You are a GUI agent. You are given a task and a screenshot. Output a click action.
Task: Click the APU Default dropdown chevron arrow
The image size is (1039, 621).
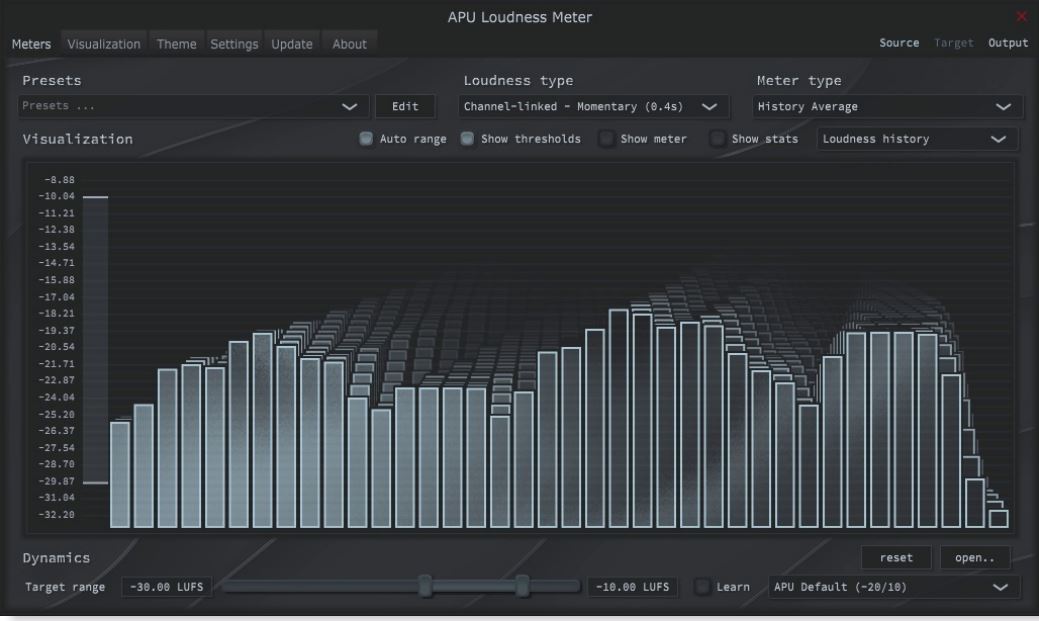coord(1000,587)
